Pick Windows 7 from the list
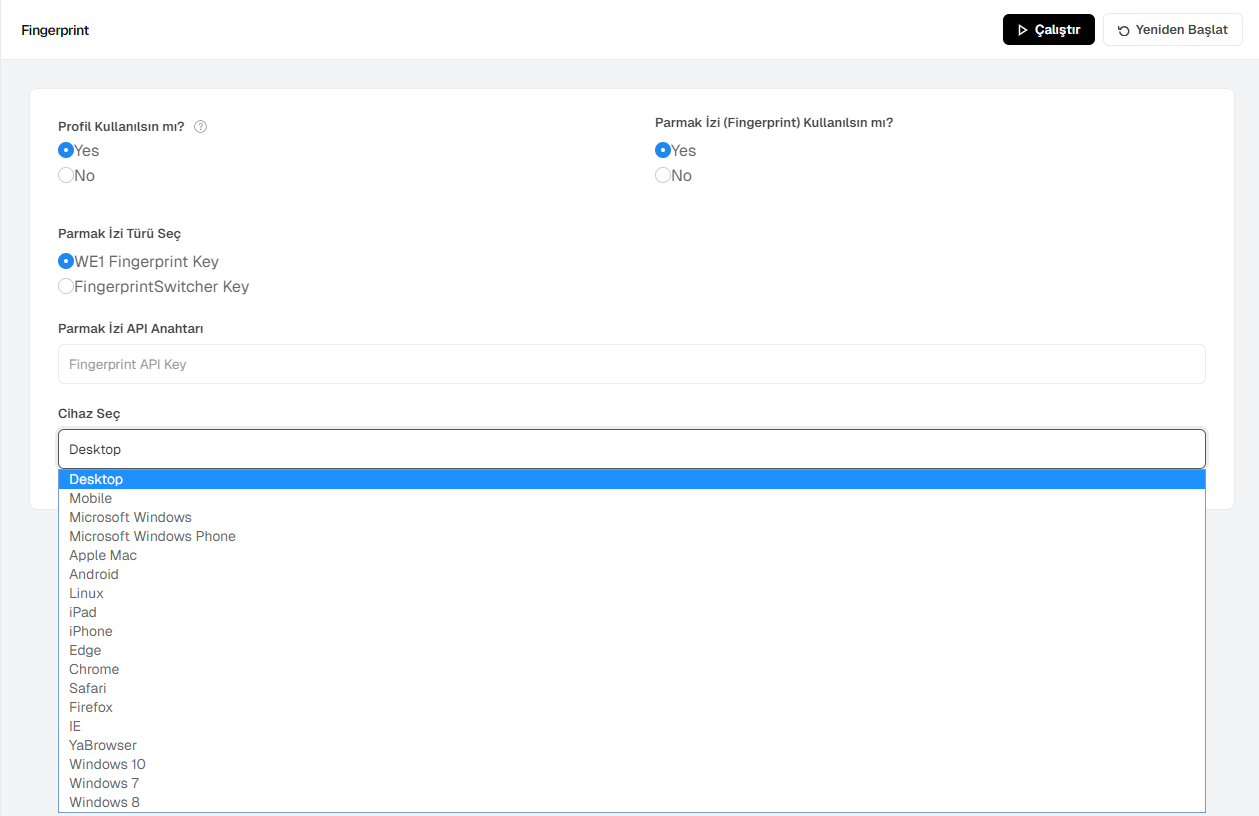Viewport: 1259px width, 816px height. coord(632,783)
